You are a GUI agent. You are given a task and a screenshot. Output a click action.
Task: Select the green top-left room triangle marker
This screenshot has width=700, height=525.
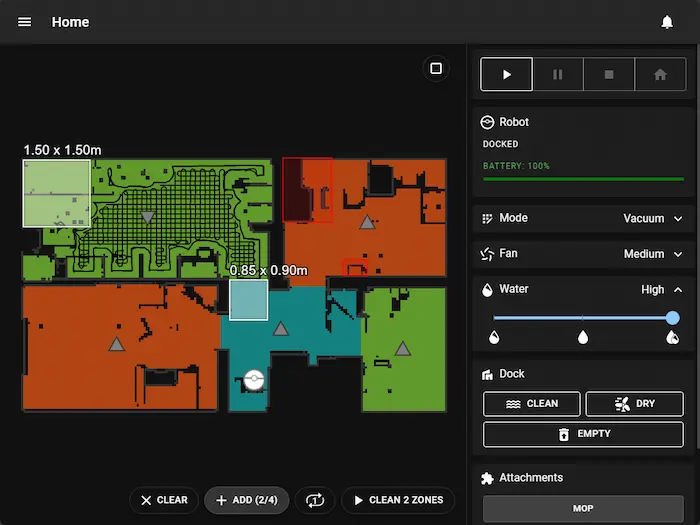[x=148, y=217]
